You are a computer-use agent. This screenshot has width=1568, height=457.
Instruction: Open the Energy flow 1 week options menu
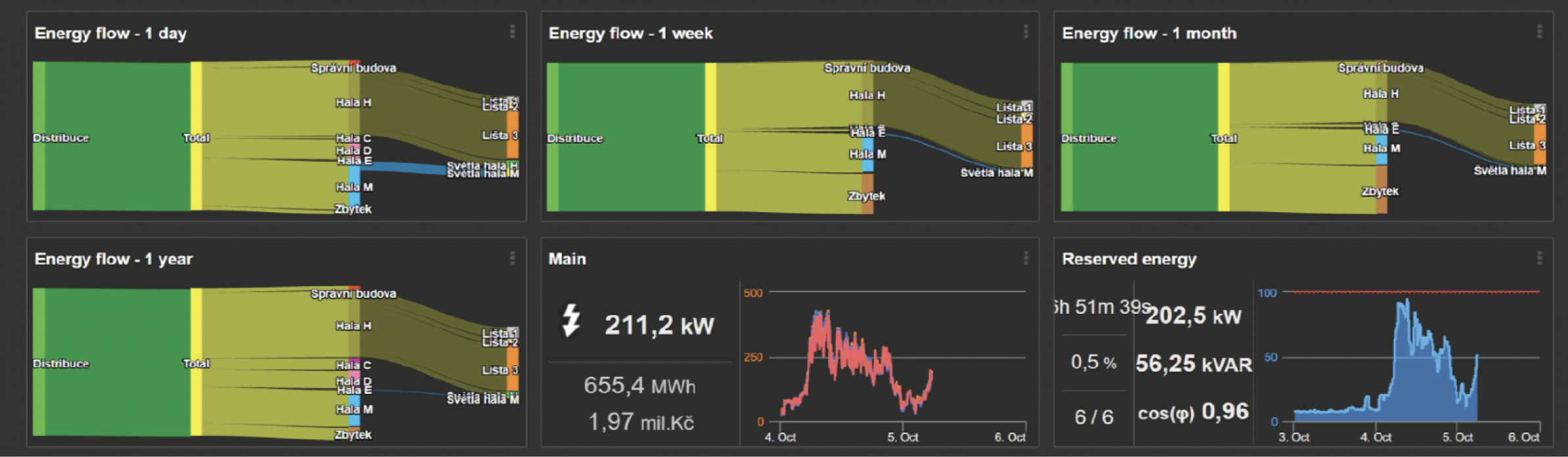click(1025, 32)
